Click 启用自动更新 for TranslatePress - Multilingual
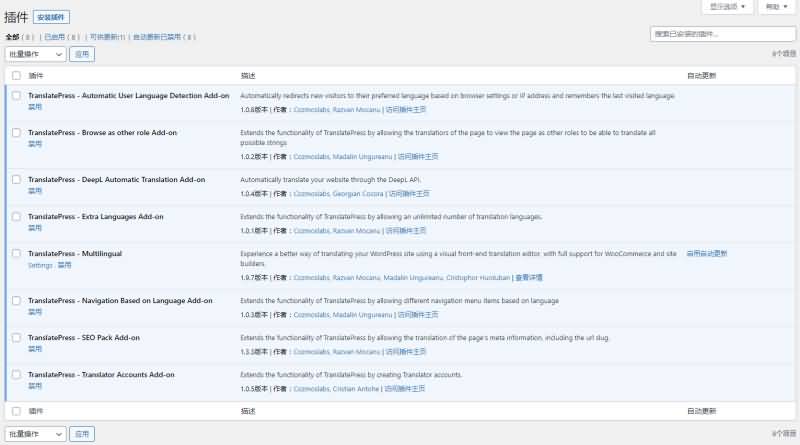Screen dimensions: 800x445 (707, 254)
